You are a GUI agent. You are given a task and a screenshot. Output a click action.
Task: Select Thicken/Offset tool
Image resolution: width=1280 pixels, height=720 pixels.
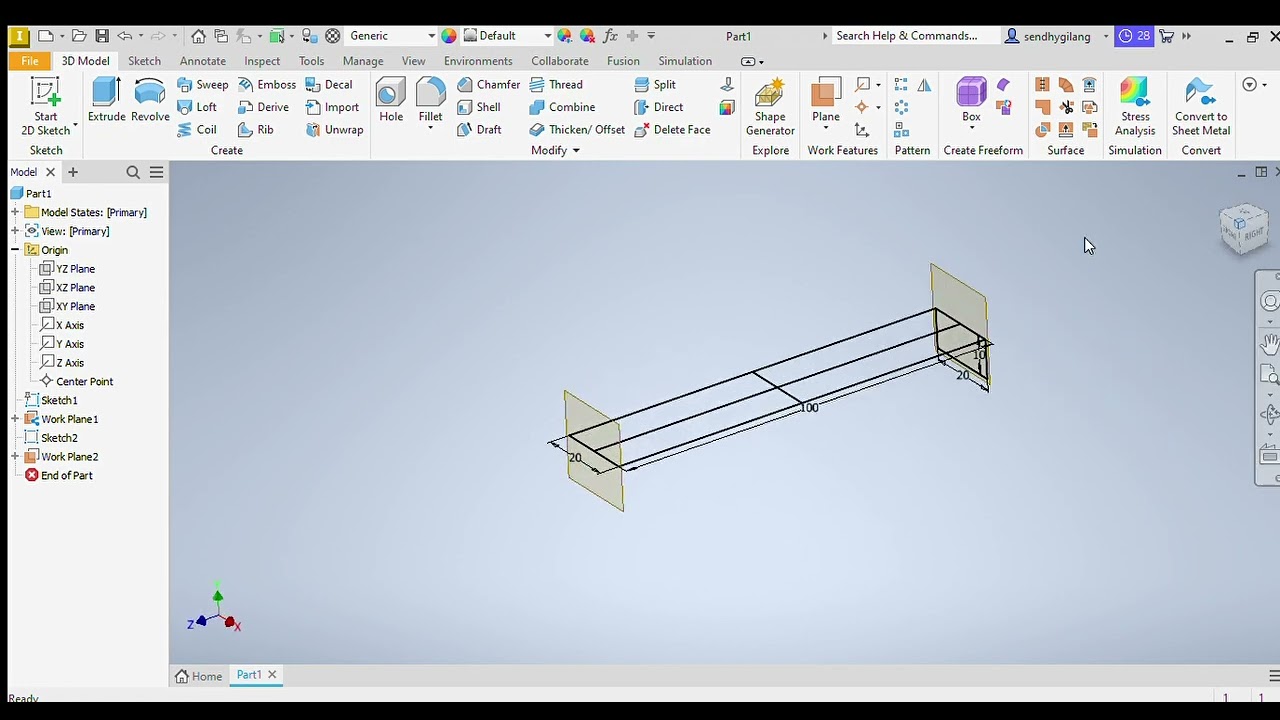coord(577,130)
